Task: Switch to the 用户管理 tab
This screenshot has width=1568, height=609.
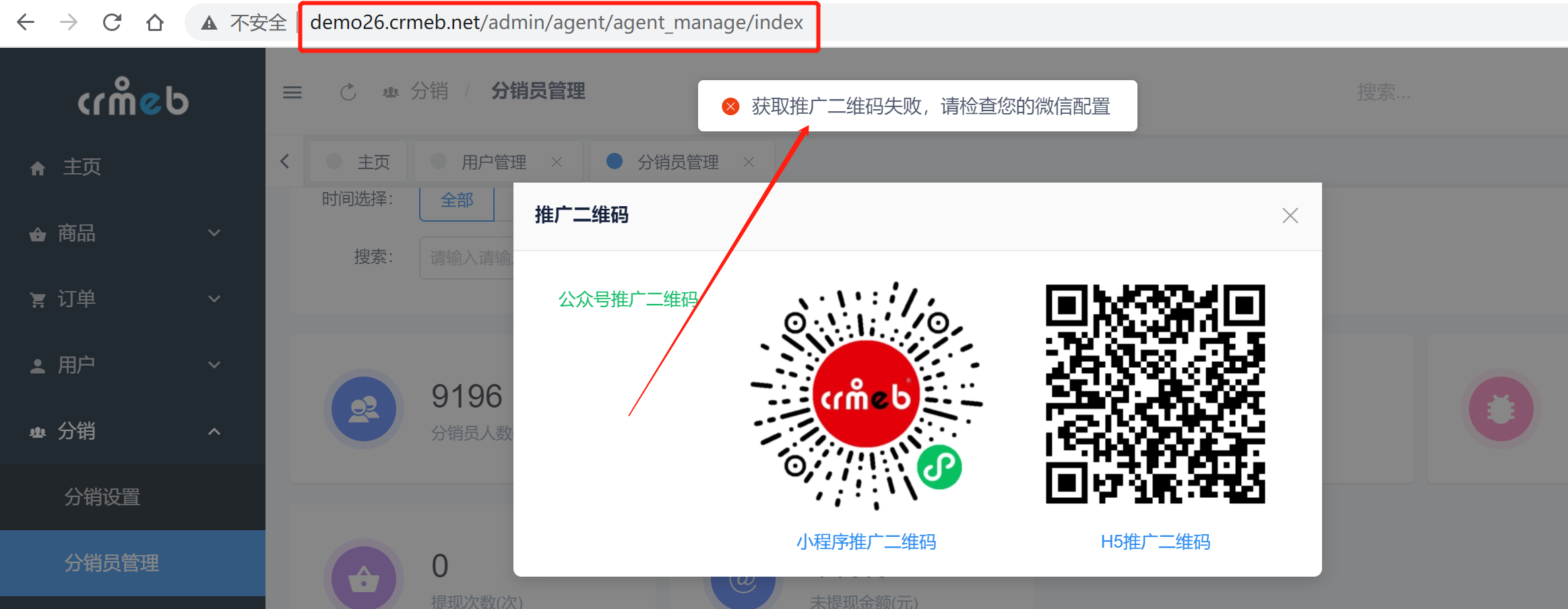Action: click(497, 162)
